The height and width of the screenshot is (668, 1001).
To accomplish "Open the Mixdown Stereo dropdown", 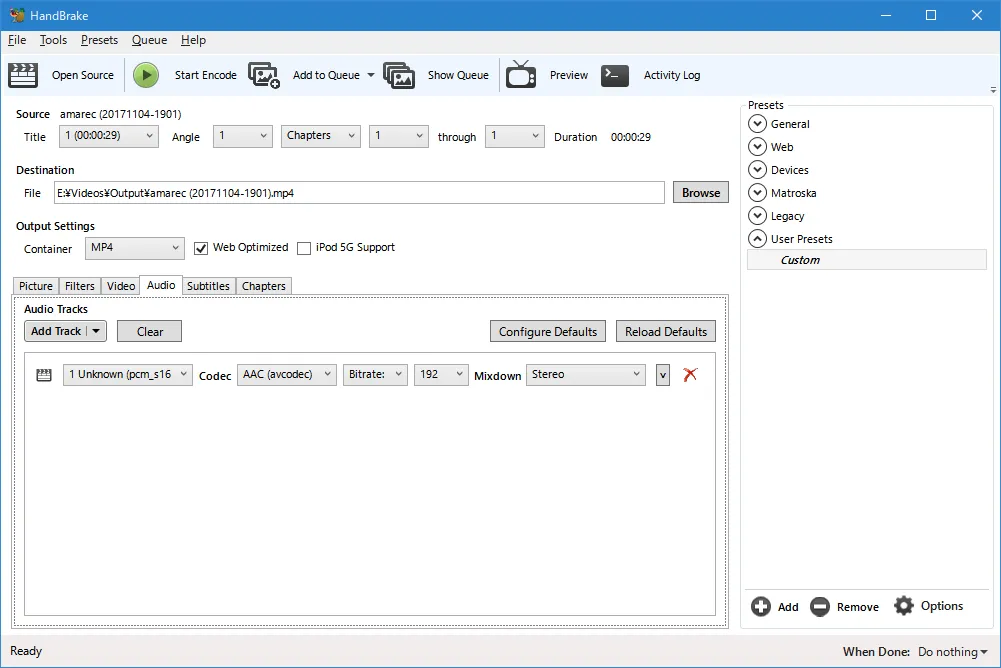I will coord(586,375).
